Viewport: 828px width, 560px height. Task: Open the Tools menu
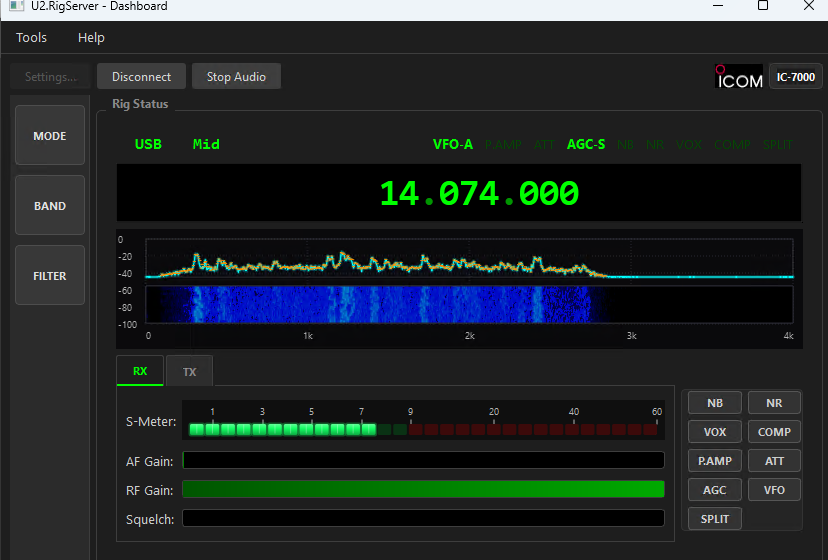(31, 38)
